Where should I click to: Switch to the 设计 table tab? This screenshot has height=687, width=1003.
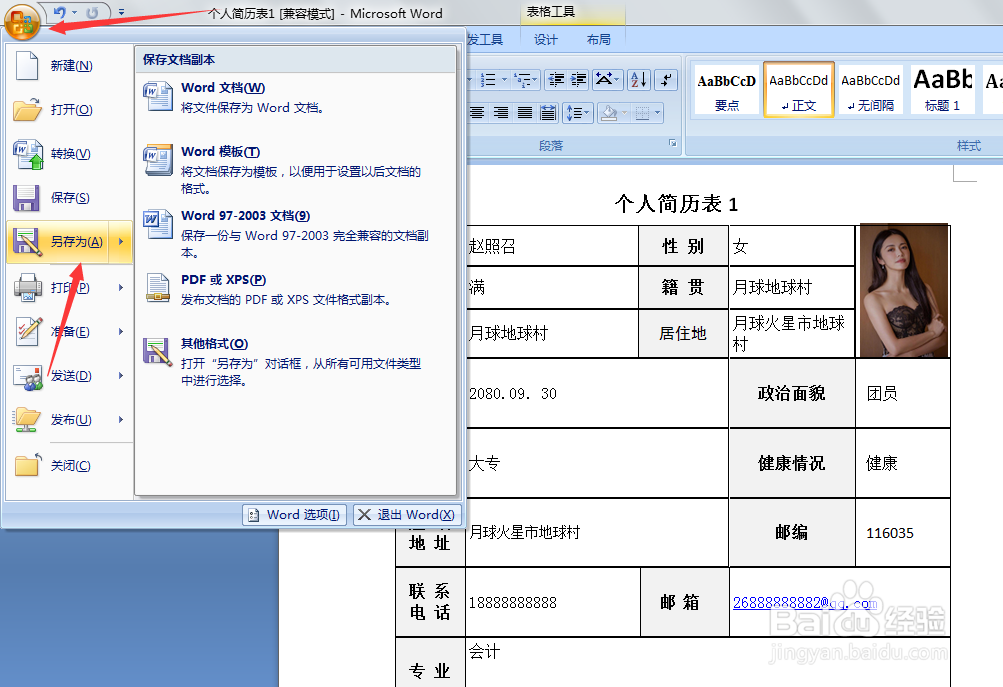[546, 40]
